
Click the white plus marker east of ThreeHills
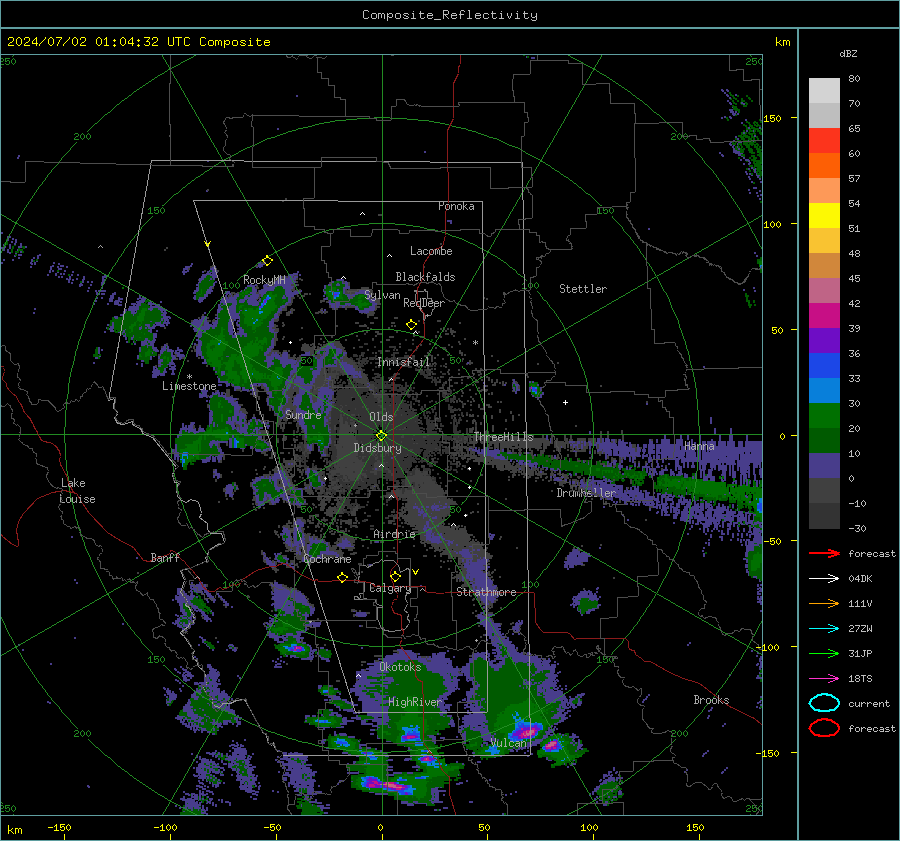point(565,402)
